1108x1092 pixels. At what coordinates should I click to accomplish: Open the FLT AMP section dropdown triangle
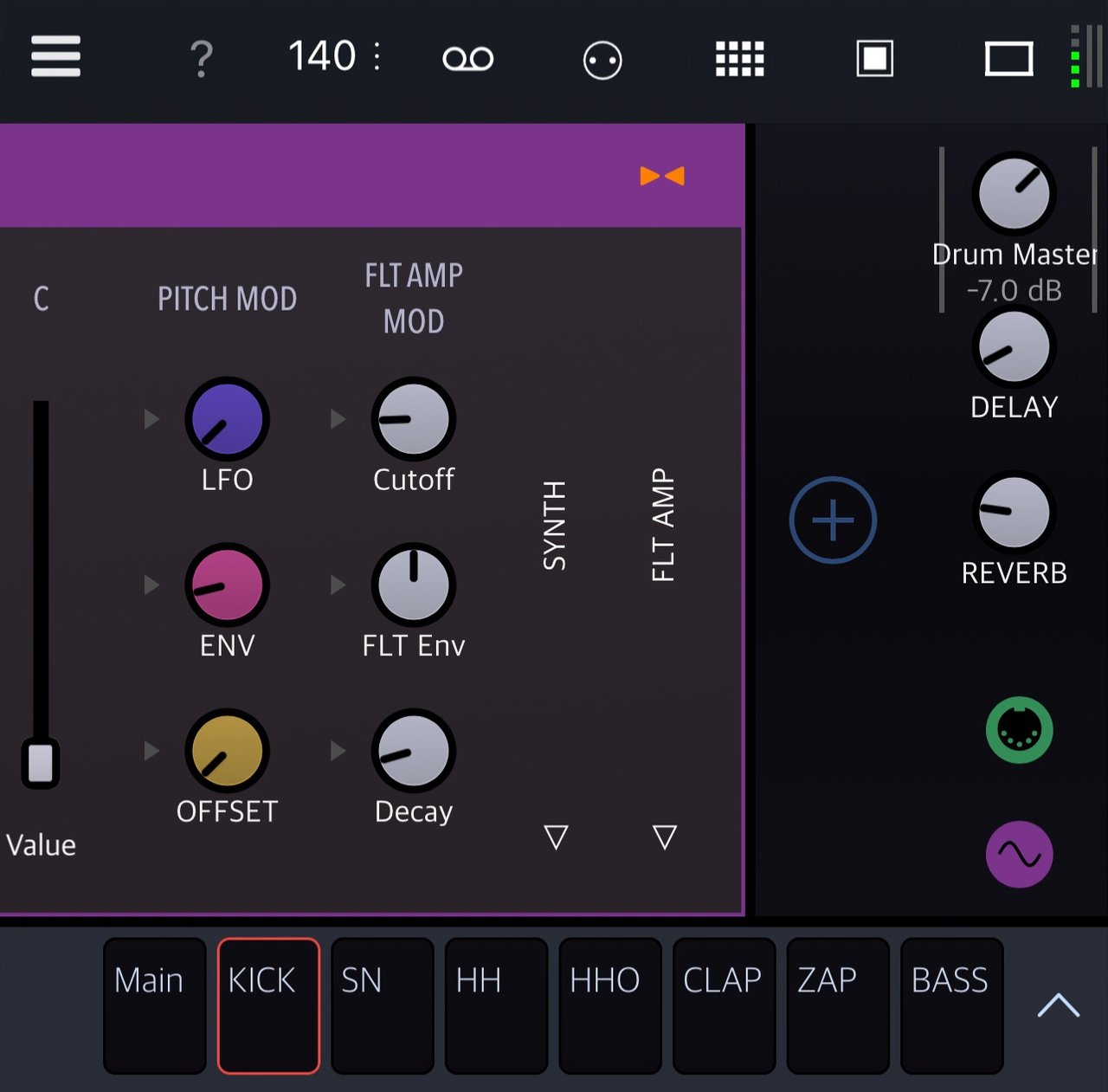click(x=665, y=837)
